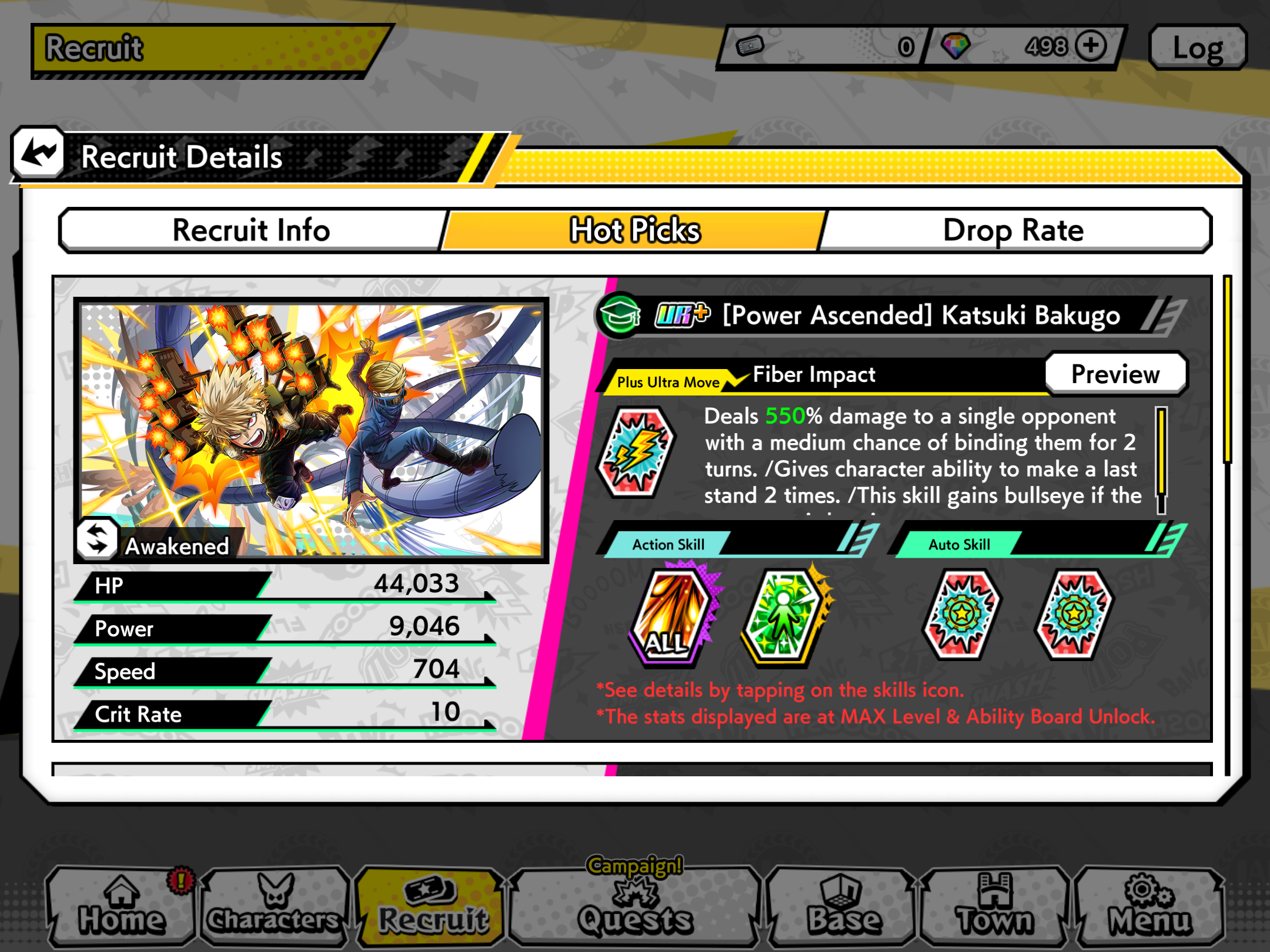Tap the back arrow beside Recruit Details
The image size is (1270, 952).
pyautogui.click(x=38, y=153)
